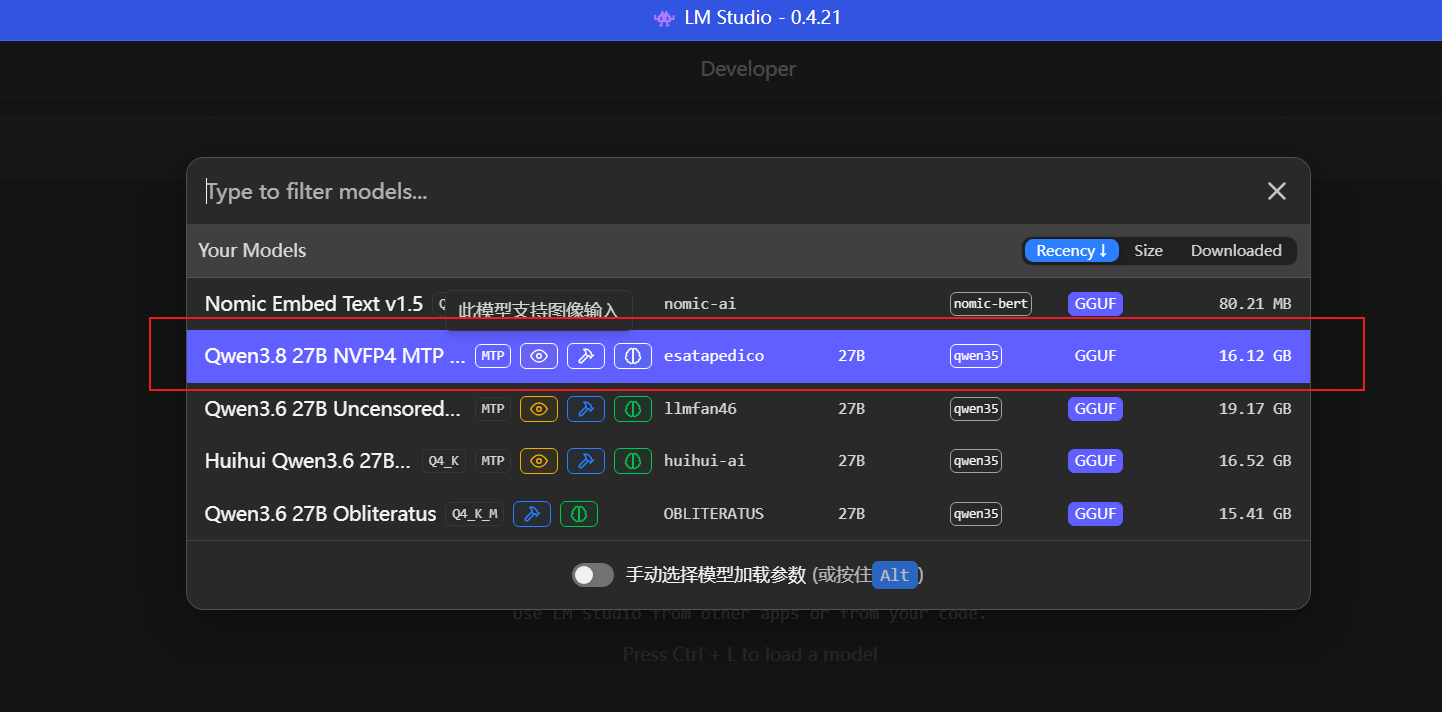Click the nomic-ai publisher name
The height and width of the screenshot is (712, 1442).
tap(700, 303)
